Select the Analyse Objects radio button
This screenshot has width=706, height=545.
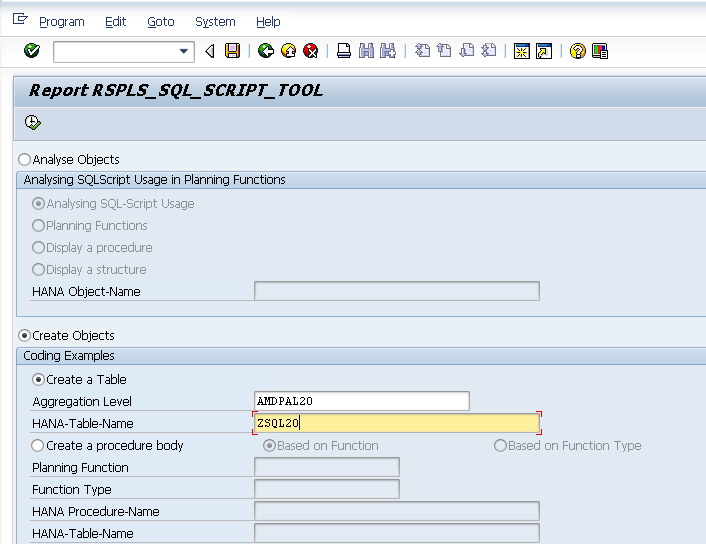coord(24,159)
